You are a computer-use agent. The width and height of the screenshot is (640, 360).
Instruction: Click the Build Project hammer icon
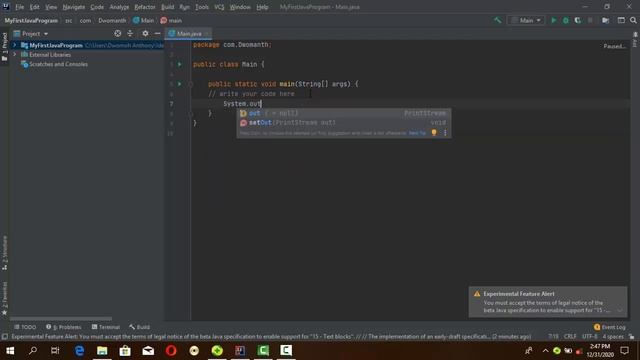pos(497,20)
